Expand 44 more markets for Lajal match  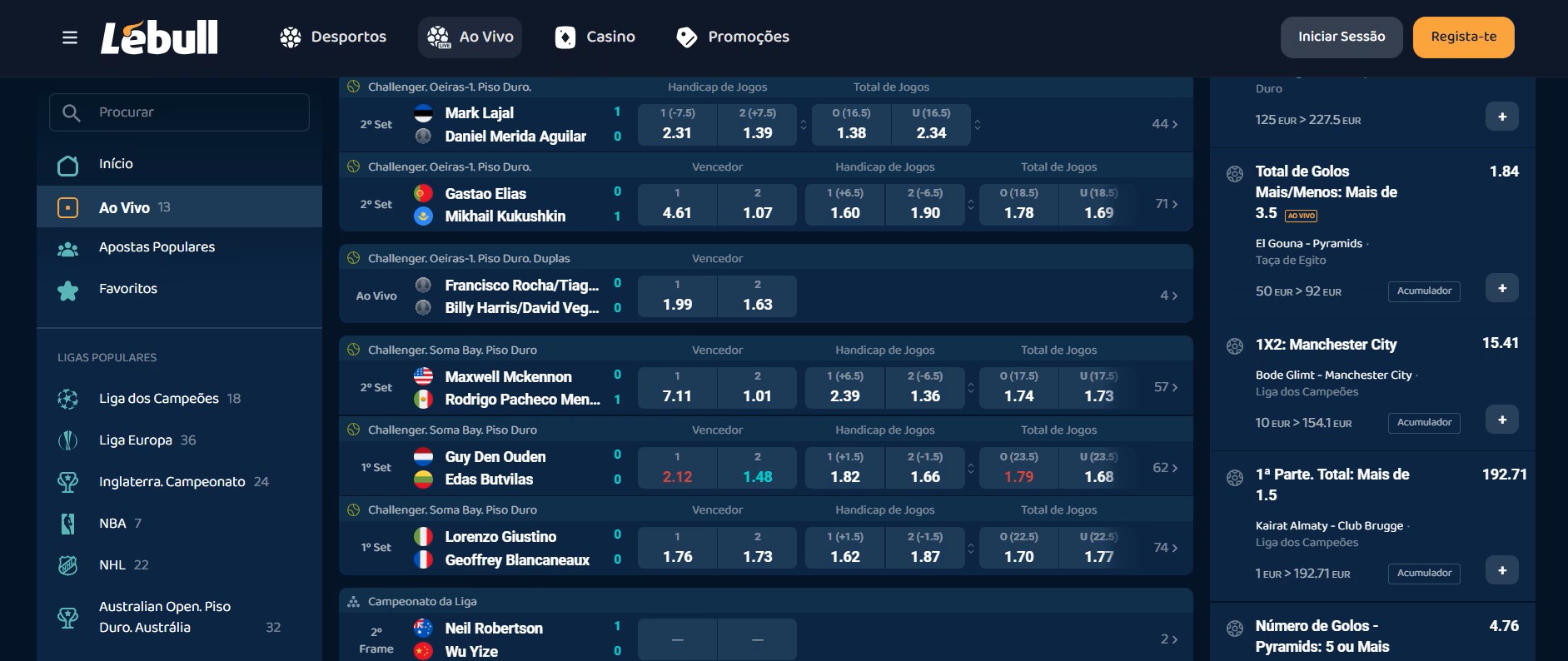click(x=1165, y=124)
